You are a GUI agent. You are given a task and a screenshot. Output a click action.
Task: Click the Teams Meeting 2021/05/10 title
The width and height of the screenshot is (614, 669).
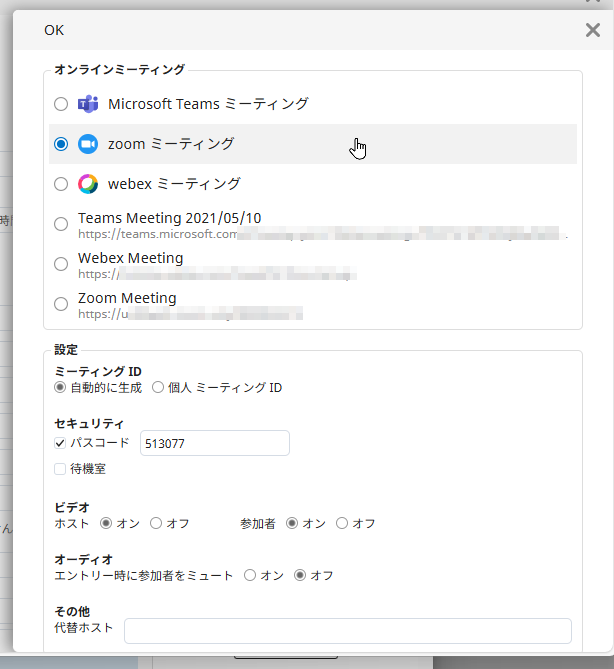click(169, 218)
